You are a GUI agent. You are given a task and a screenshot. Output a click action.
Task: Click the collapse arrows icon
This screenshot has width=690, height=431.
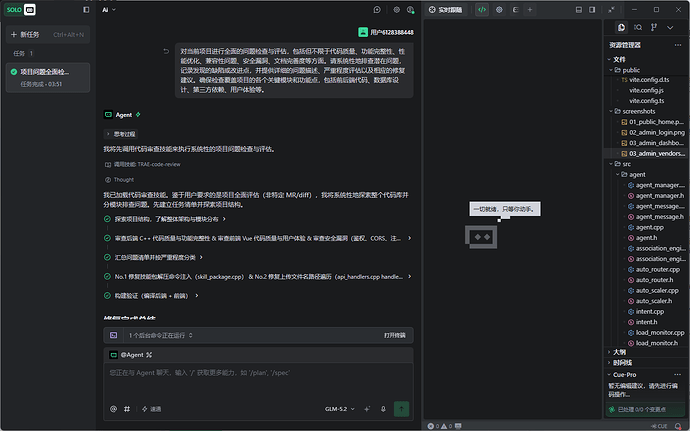click(611, 10)
